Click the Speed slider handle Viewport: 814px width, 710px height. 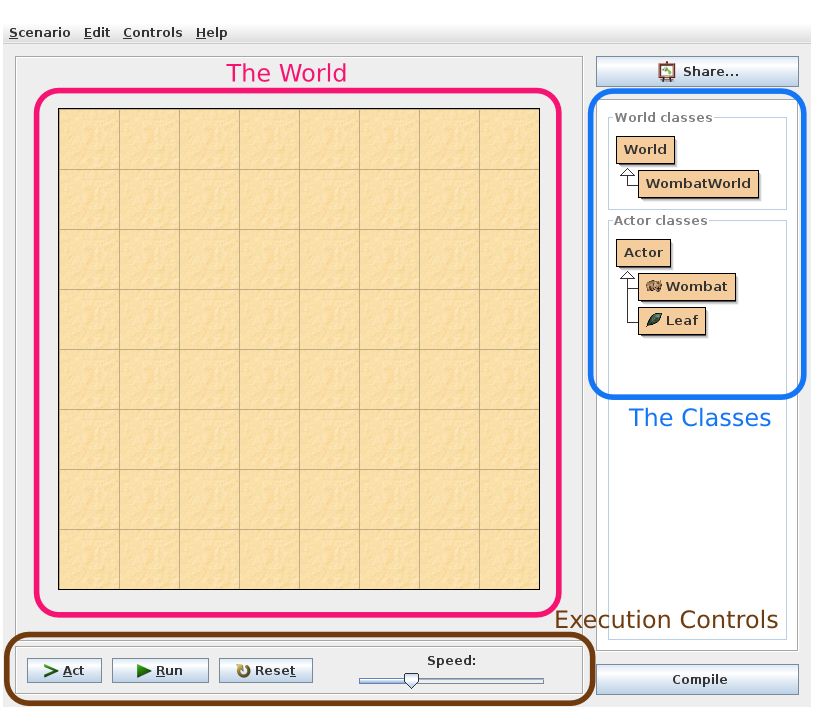[410, 681]
